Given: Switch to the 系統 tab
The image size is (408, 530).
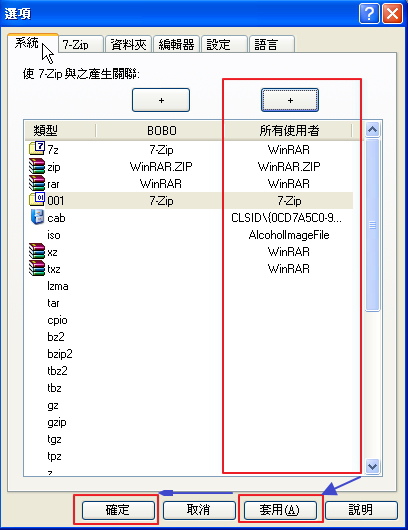Looking at the screenshot, I should (x=32, y=43).
